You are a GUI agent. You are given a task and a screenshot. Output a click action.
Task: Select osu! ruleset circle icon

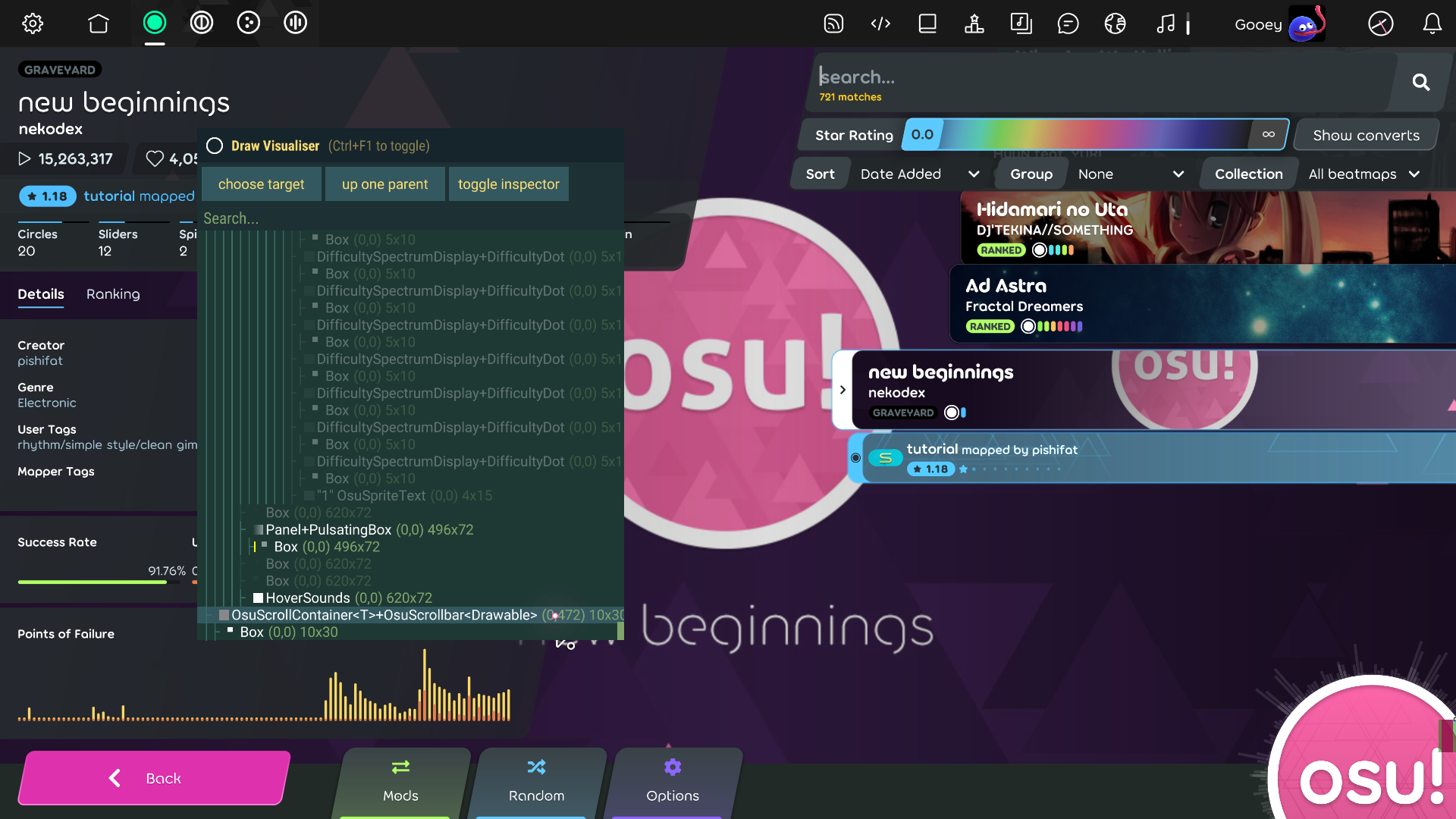pyautogui.click(x=155, y=23)
